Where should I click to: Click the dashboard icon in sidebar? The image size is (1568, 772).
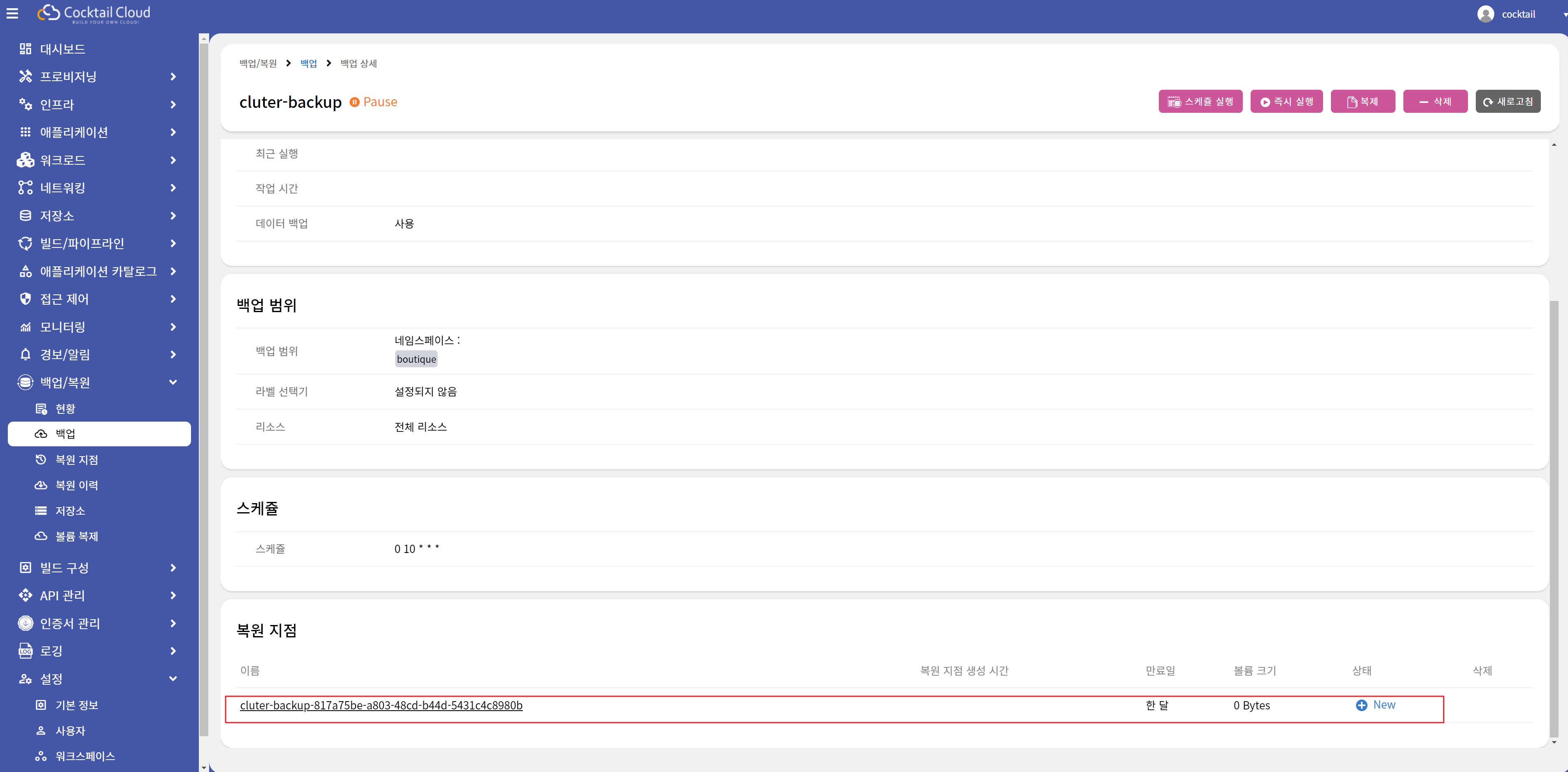pos(25,49)
